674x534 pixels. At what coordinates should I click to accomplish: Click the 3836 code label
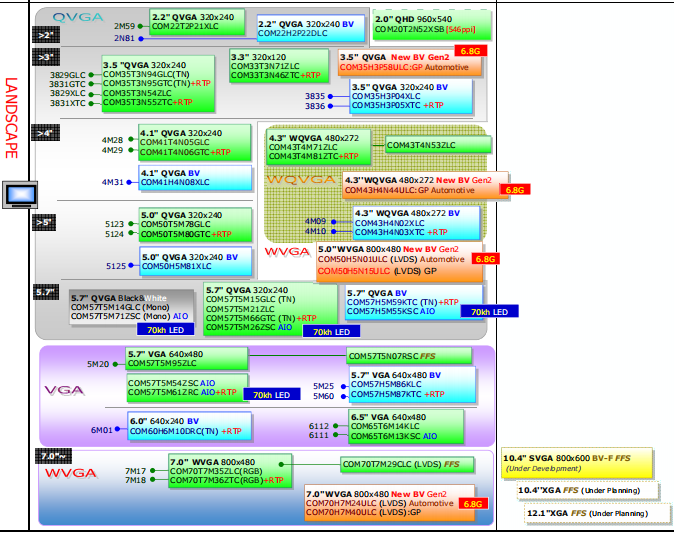point(315,106)
